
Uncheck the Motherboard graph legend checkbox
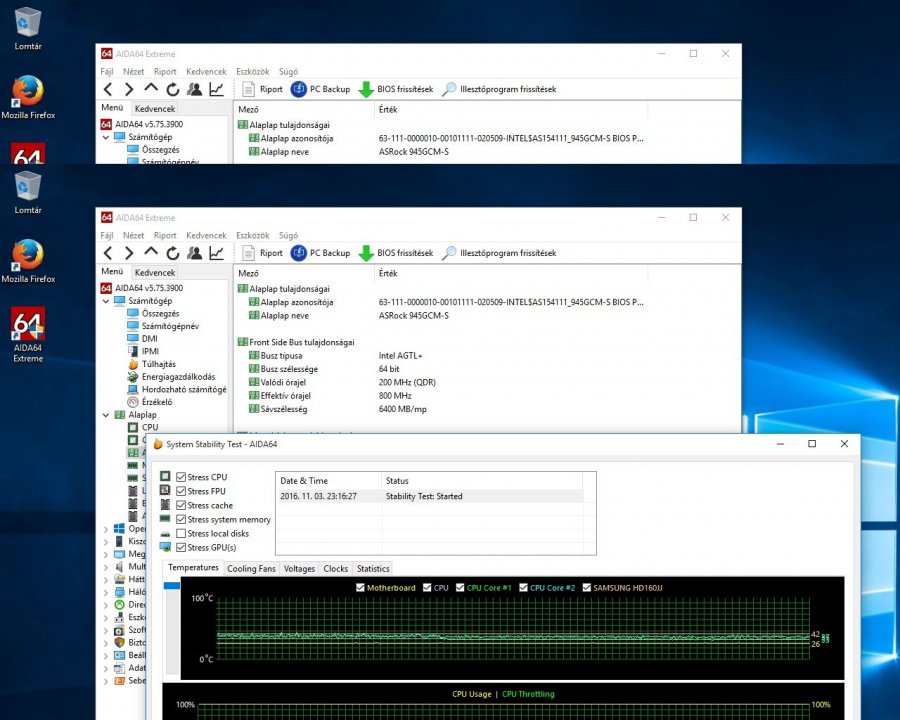tap(360, 587)
